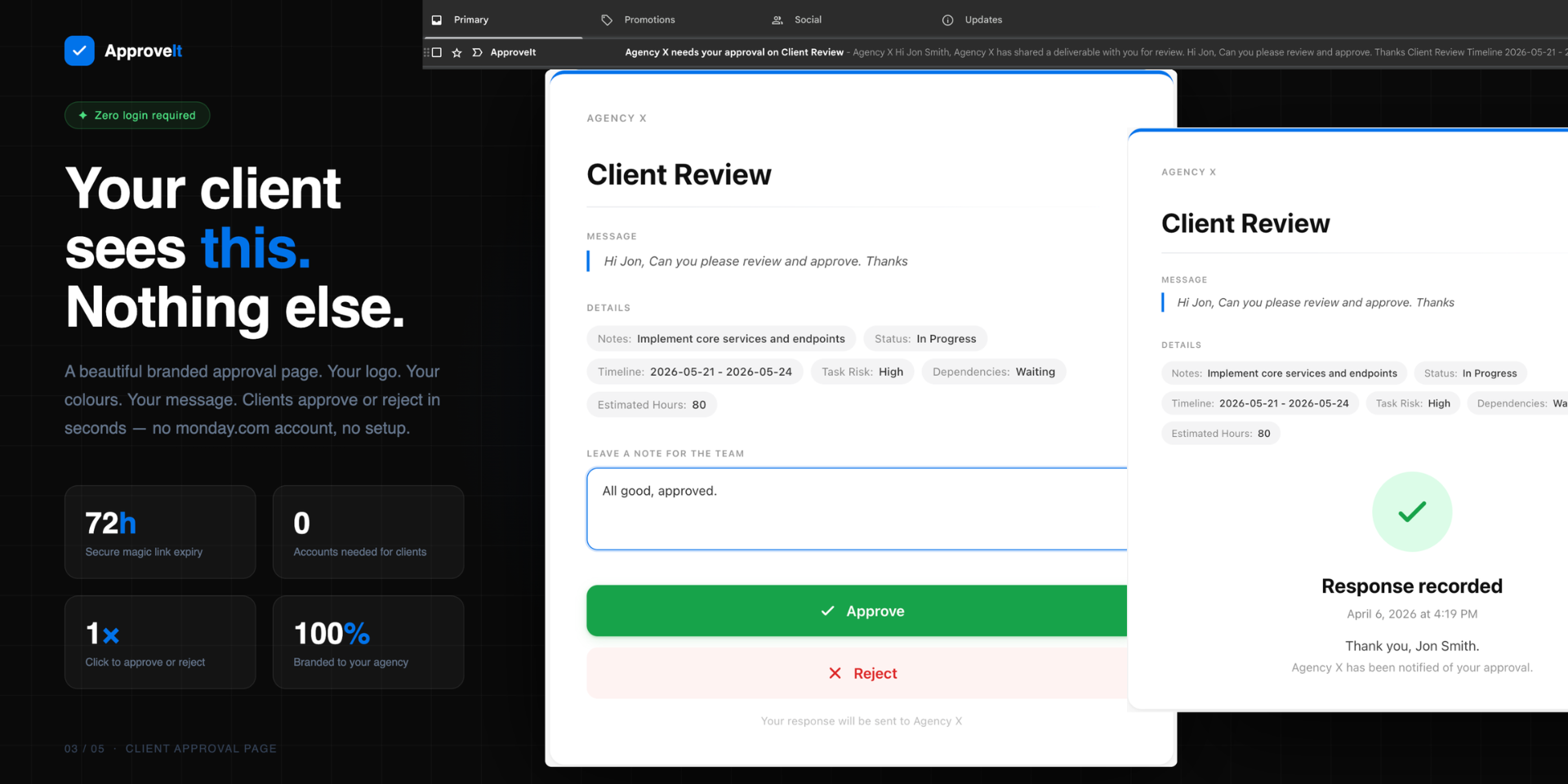Click the 100% Branded to your agency card
Image resolution: width=1568 pixels, height=784 pixels.
[x=367, y=642]
